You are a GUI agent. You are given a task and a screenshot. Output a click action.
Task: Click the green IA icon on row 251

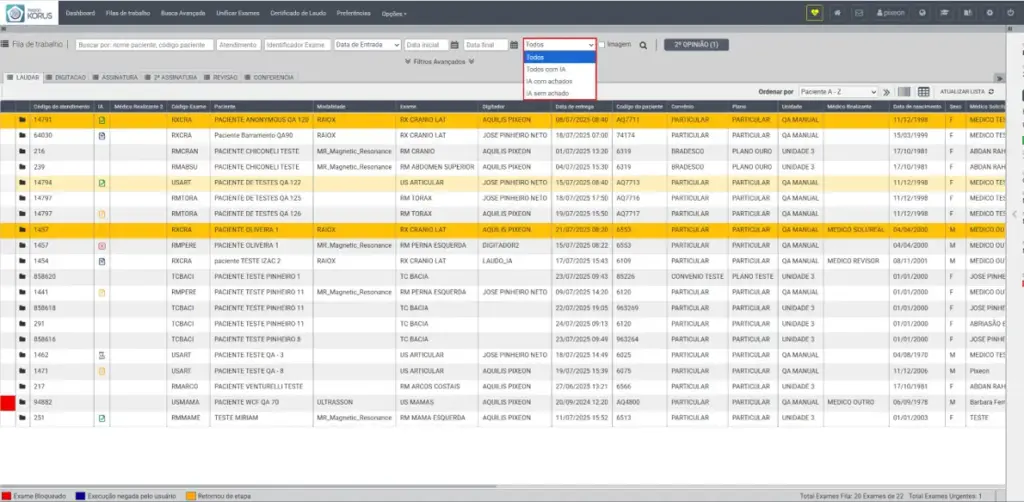pyautogui.click(x=101, y=418)
